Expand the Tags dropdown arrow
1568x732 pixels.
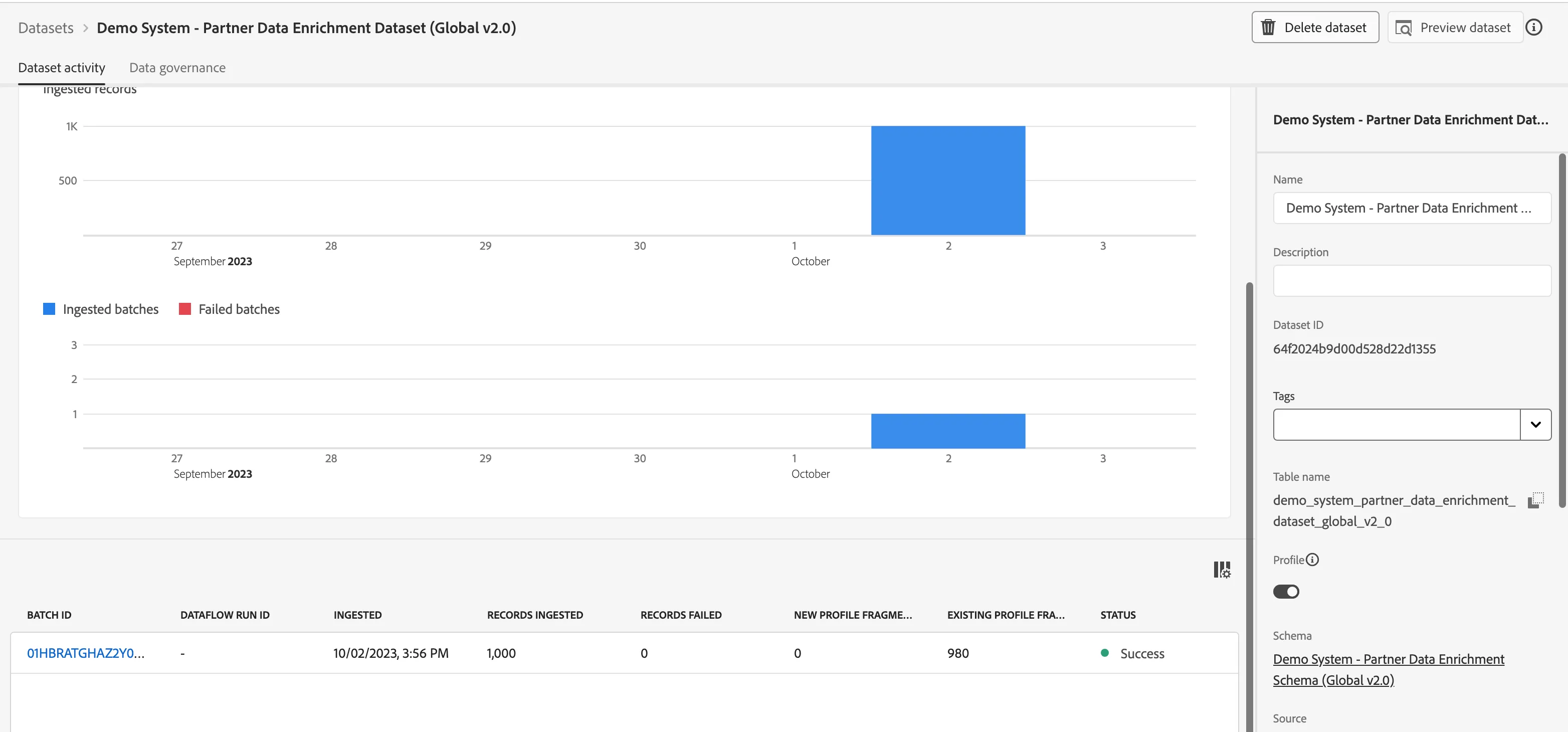pyautogui.click(x=1535, y=425)
